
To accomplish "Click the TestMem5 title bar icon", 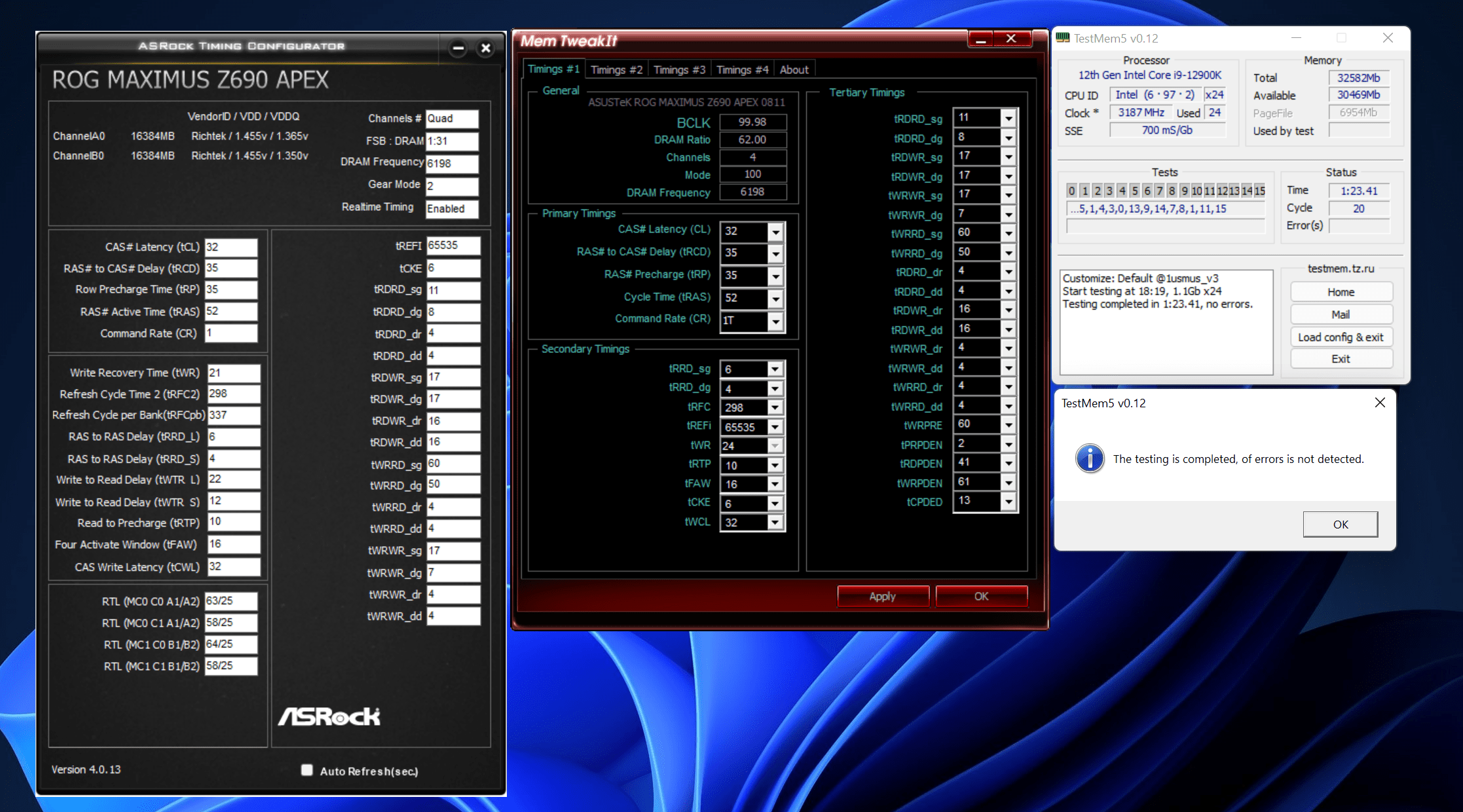I will pos(1062,38).
